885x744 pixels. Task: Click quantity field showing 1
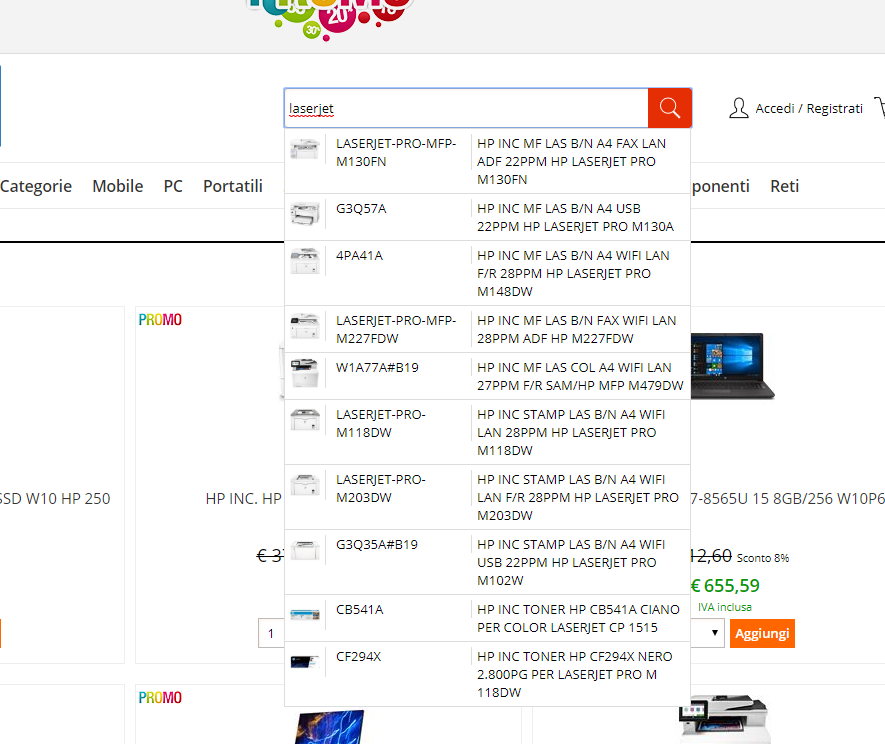click(271, 633)
